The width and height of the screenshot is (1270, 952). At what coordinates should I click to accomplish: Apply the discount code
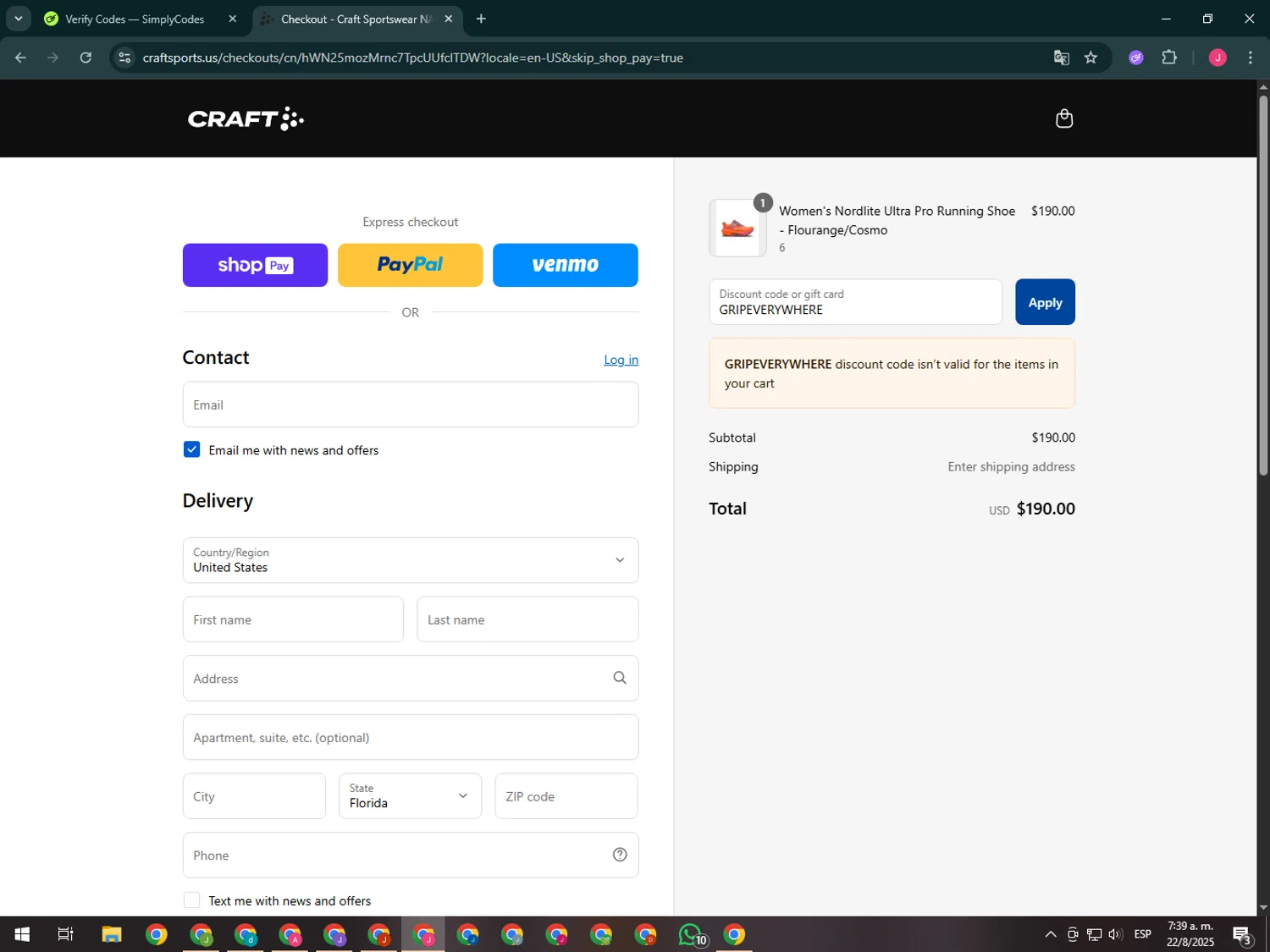[1045, 302]
